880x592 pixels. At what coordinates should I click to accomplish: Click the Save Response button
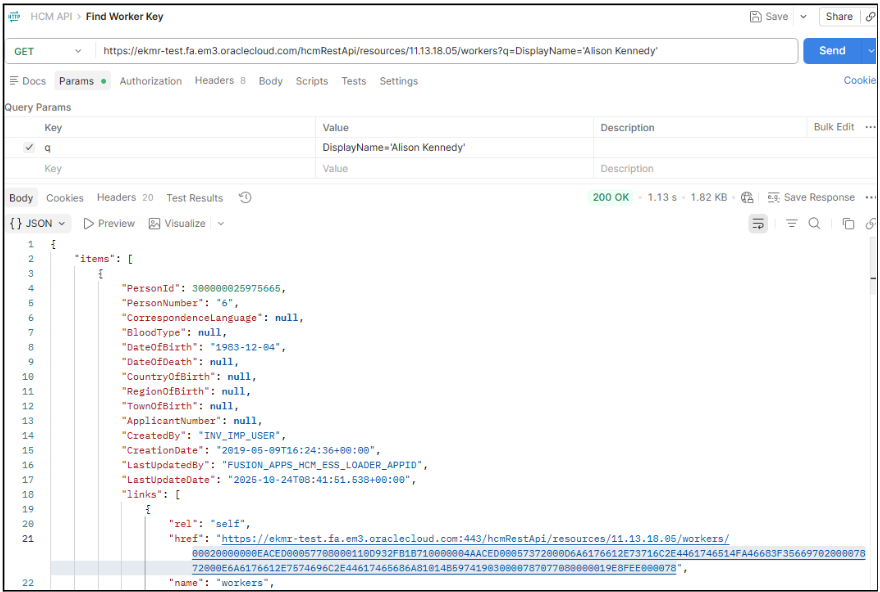pos(811,198)
